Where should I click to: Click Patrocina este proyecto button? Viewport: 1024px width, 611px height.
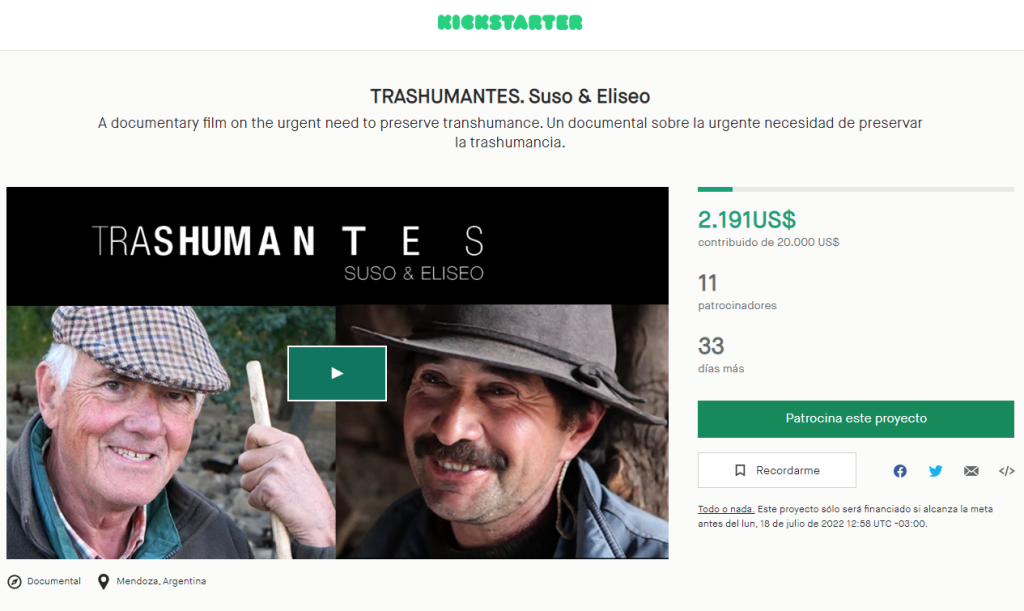click(856, 419)
